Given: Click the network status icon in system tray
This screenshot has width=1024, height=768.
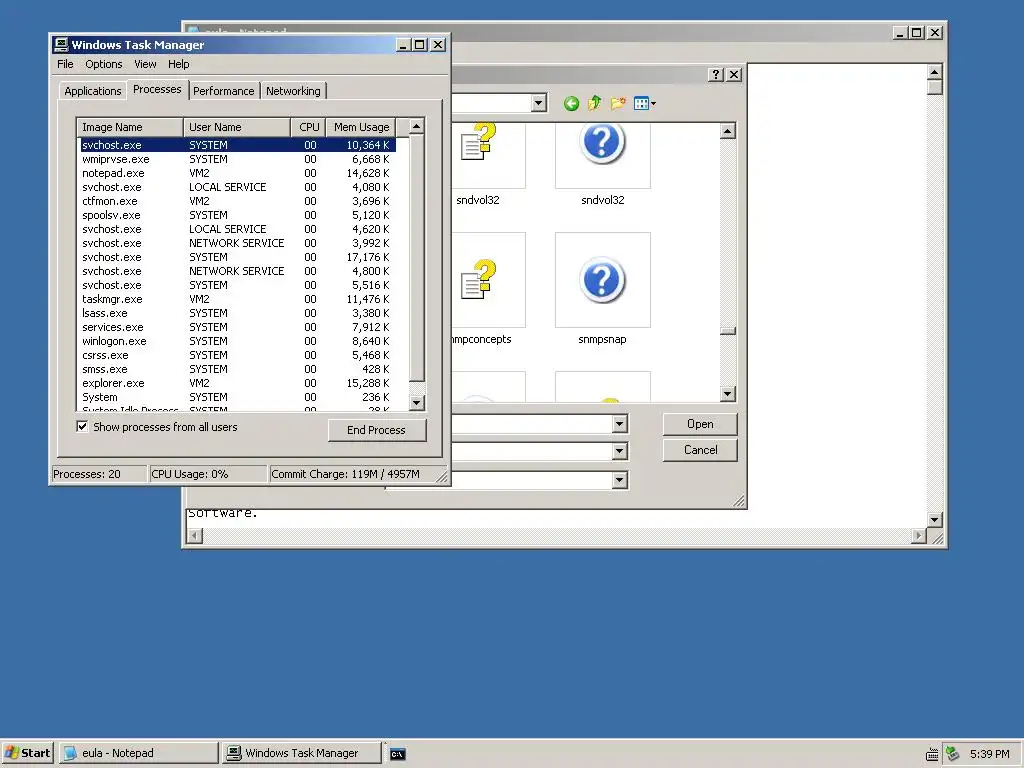Looking at the screenshot, I should click(952, 754).
